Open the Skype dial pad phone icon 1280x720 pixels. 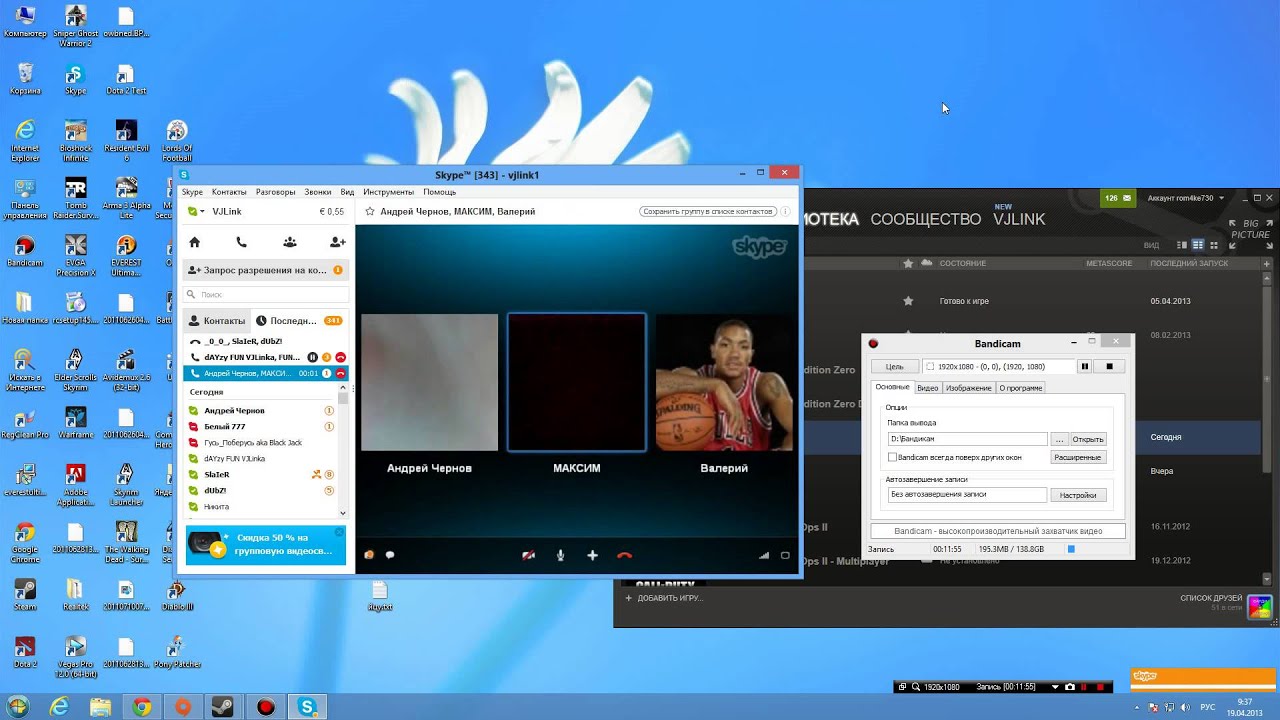tap(241, 242)
